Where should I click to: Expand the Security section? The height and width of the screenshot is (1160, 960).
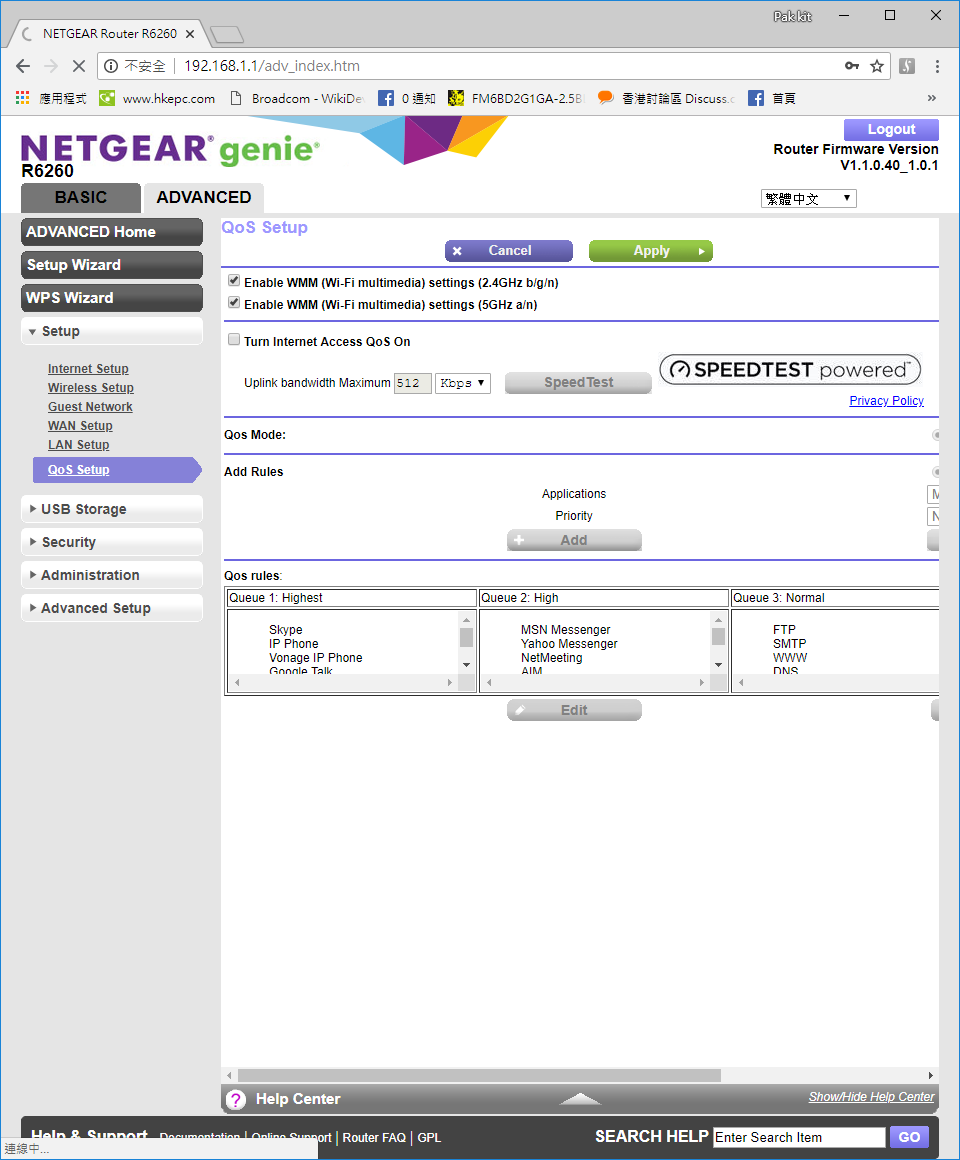[112, 542]
